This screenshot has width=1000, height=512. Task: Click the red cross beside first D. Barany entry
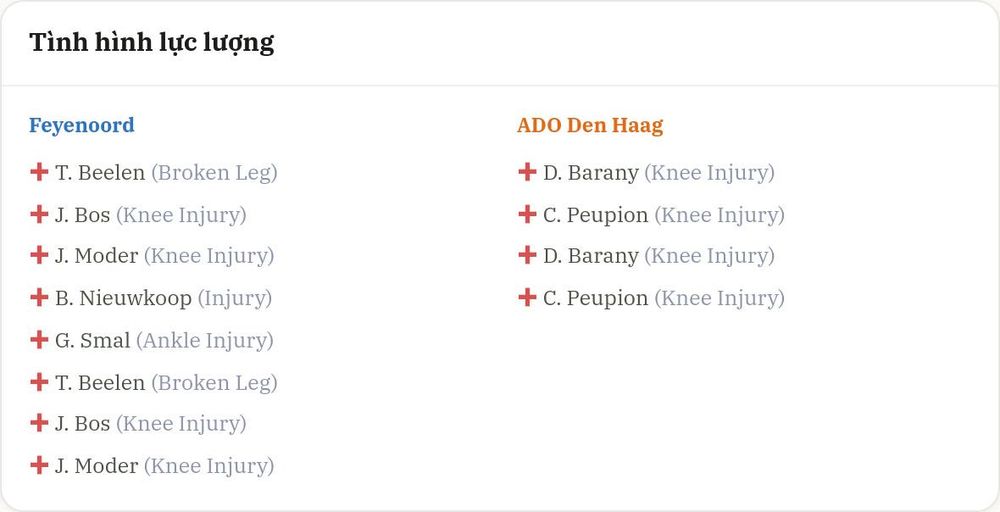pos(527,172)
